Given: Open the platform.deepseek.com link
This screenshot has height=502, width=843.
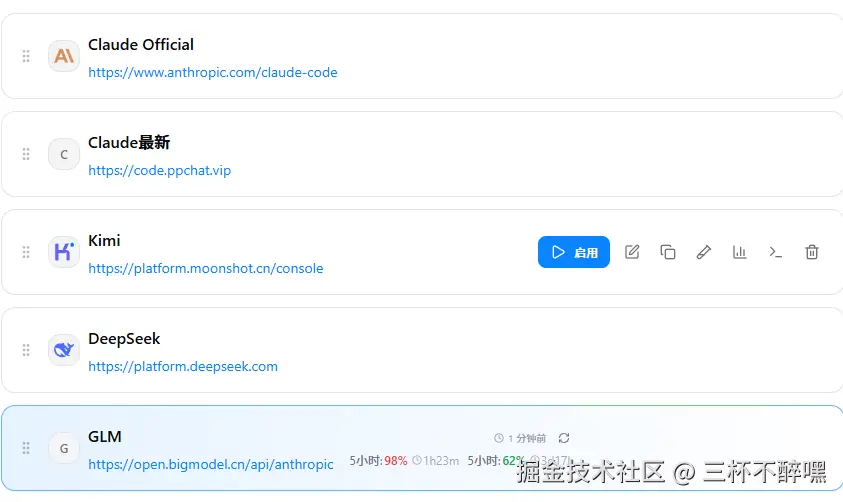Looking at the screenshot, I should click(x=183, y=367).
